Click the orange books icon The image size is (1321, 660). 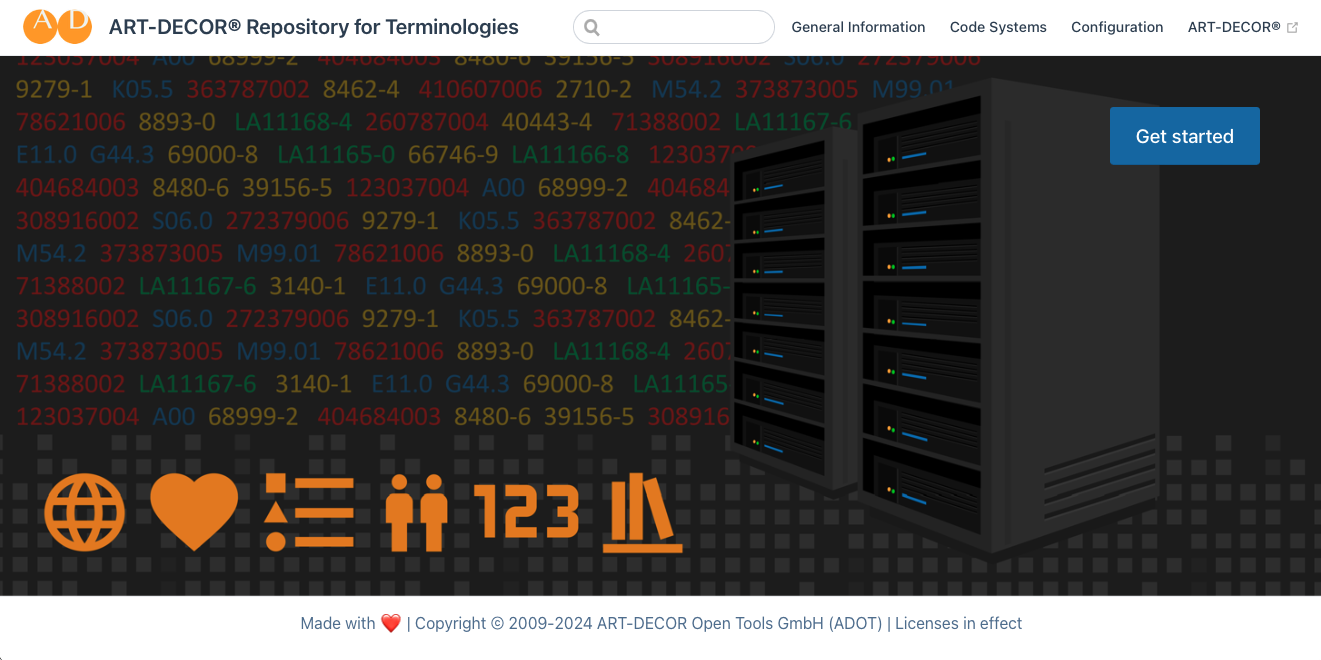(642, 514)
